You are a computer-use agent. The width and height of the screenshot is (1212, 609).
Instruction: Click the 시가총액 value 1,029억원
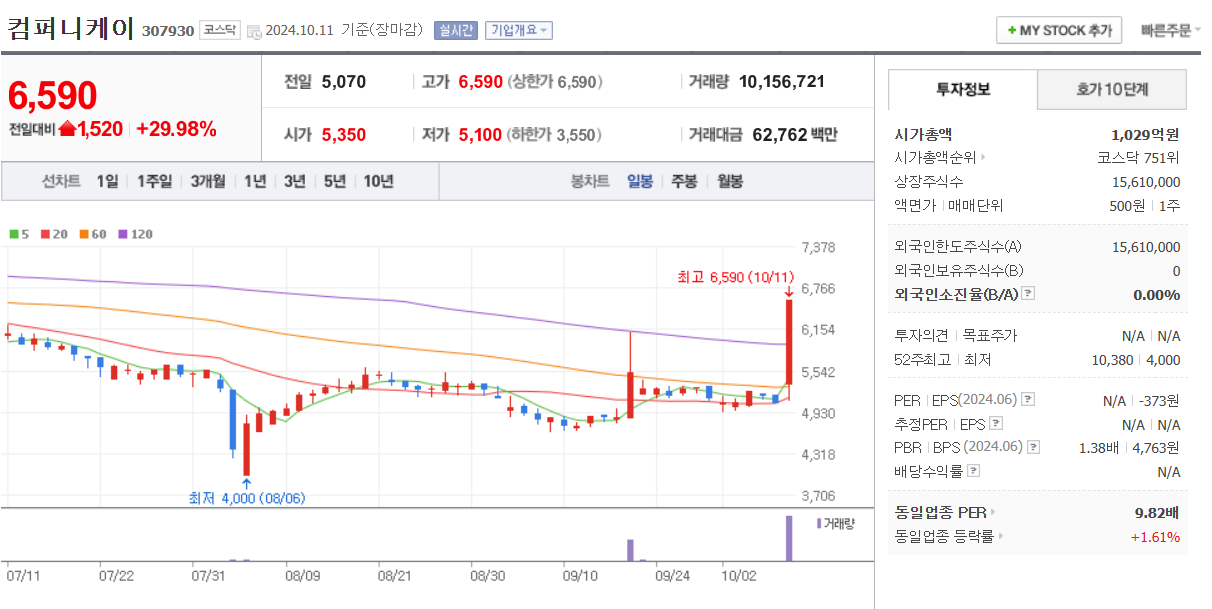click(1145, 133)
